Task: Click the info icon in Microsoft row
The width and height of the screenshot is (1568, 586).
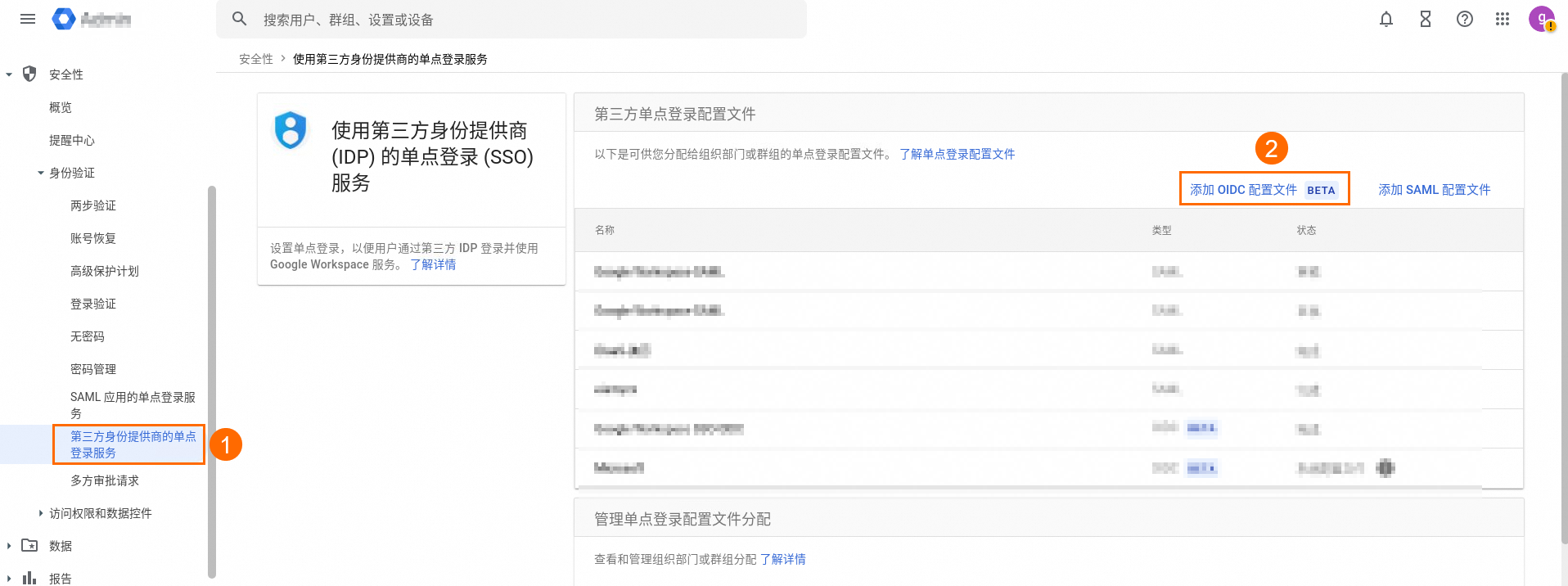Action: pyautogui.click(x=1385, y=467)
